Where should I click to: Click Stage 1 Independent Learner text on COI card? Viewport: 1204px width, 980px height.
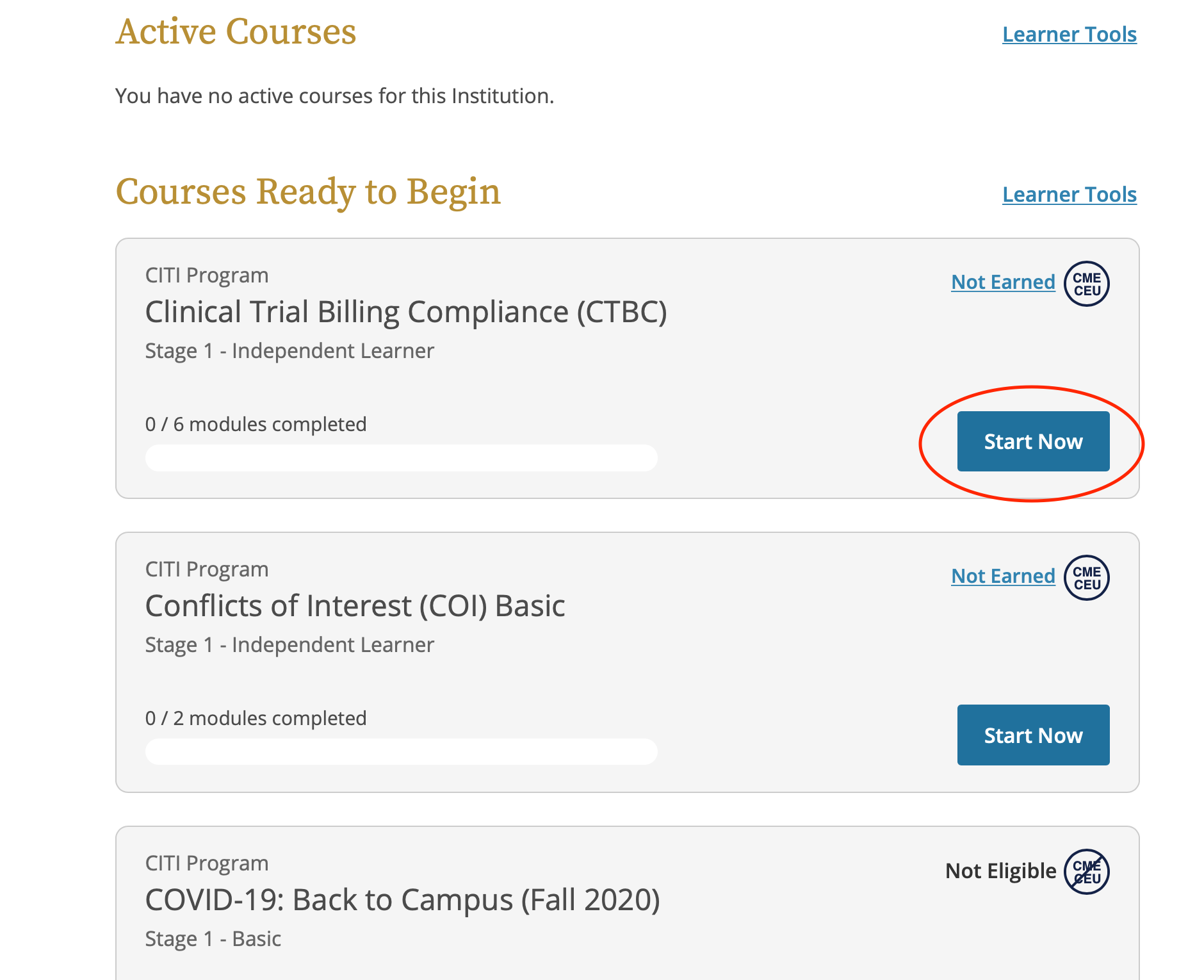289,644
